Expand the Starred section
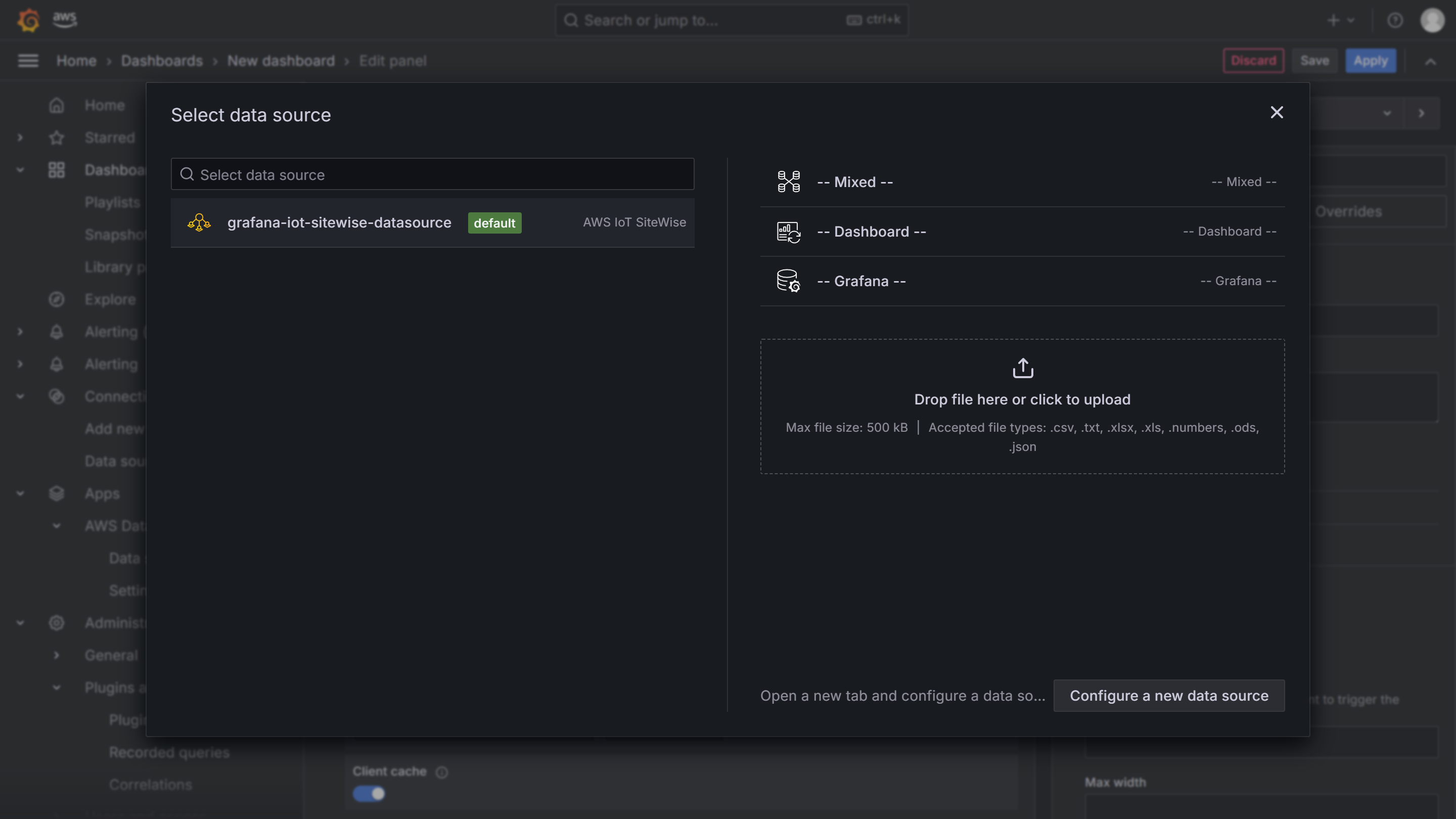1456x819 pixels. click(x=20, y=138)
